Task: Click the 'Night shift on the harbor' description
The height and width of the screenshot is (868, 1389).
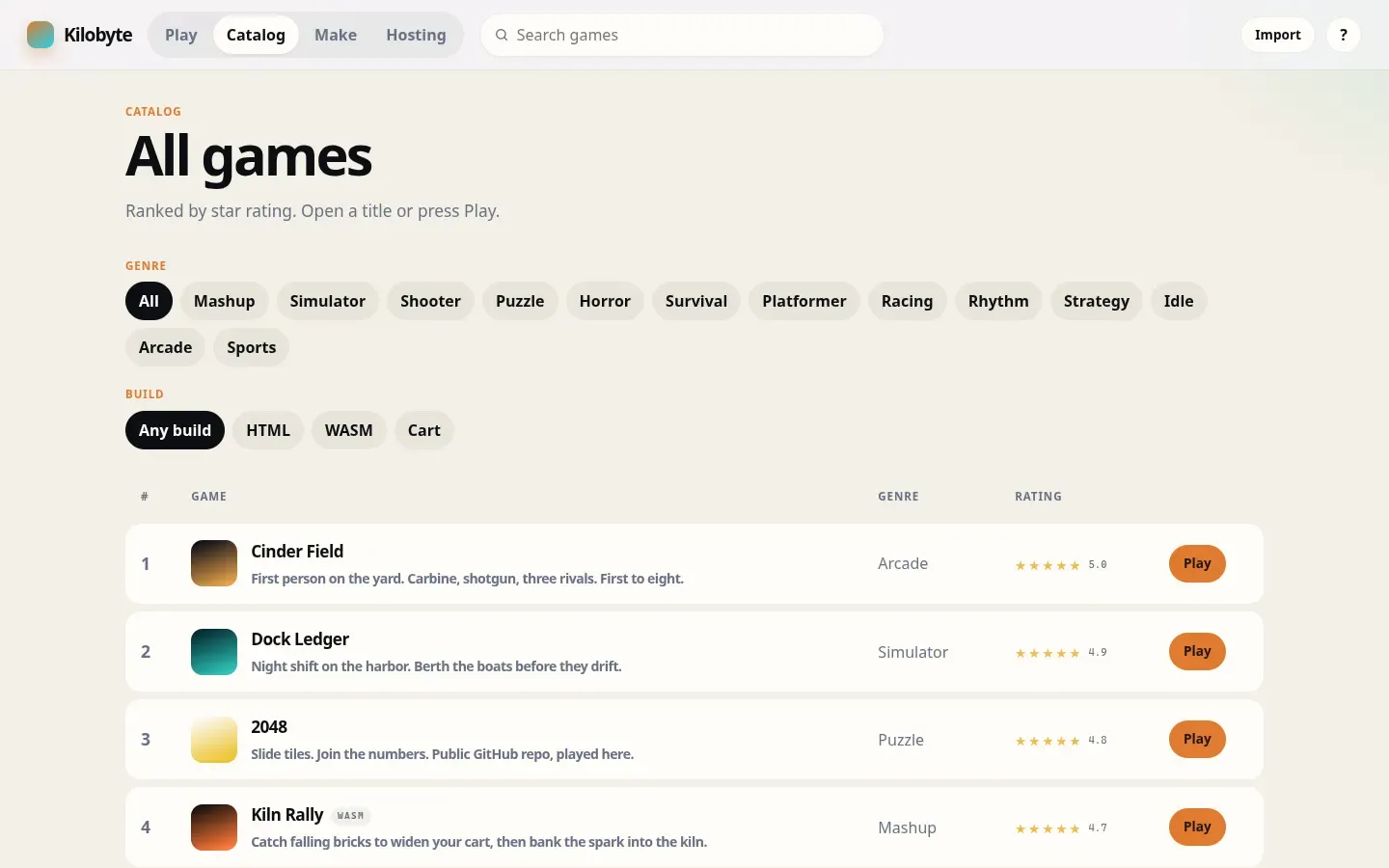Action: 436,666
